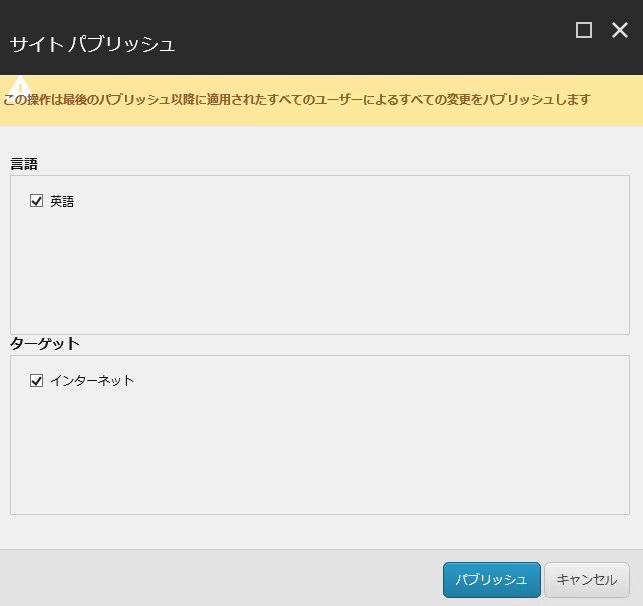
Task: Click the warning triangle icon
Action: (x=20, y=85)
